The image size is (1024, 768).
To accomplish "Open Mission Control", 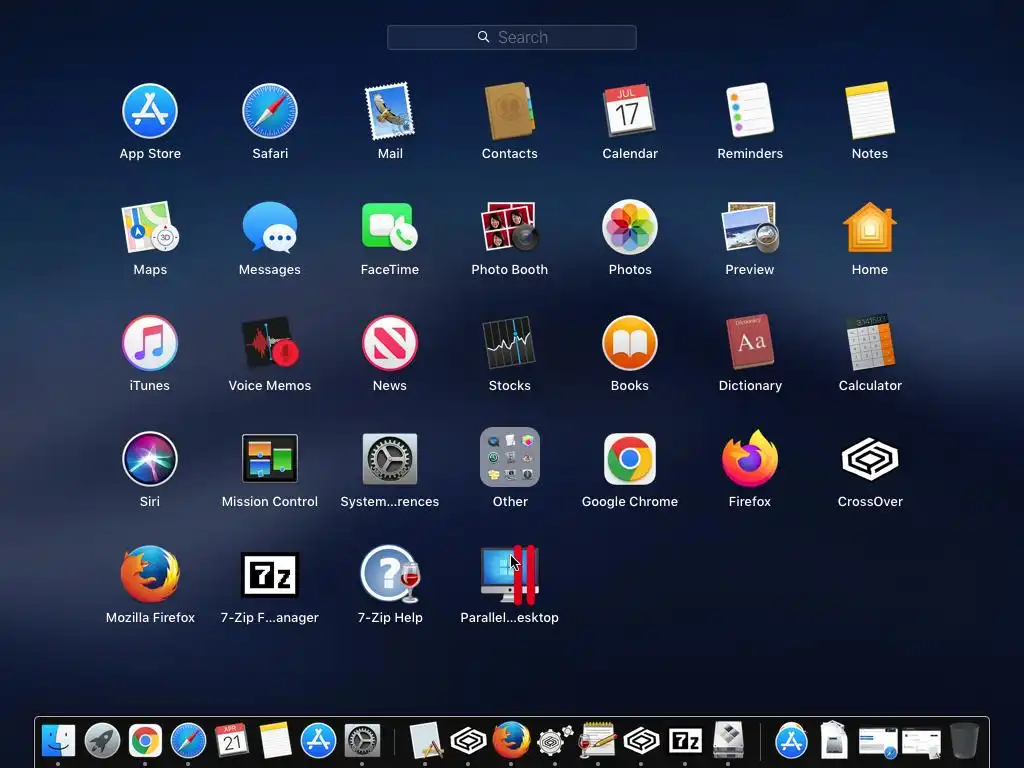I will 270,459.
